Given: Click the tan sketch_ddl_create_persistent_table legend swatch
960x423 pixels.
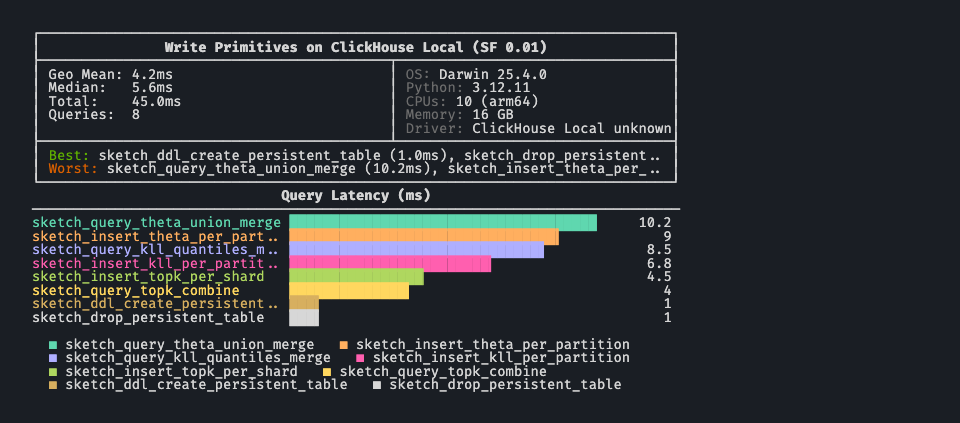Looking at the screenshot, I should click(x=53, y=386).
